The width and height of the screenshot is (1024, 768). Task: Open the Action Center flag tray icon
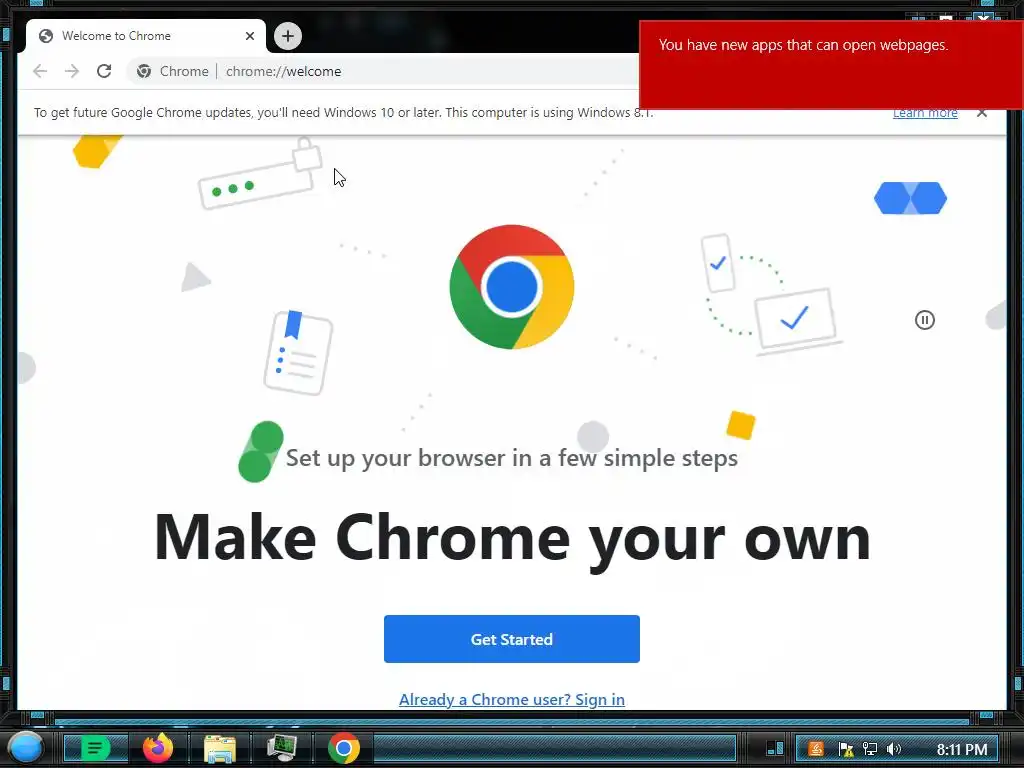pyautogui.click(x=845, y=749)
